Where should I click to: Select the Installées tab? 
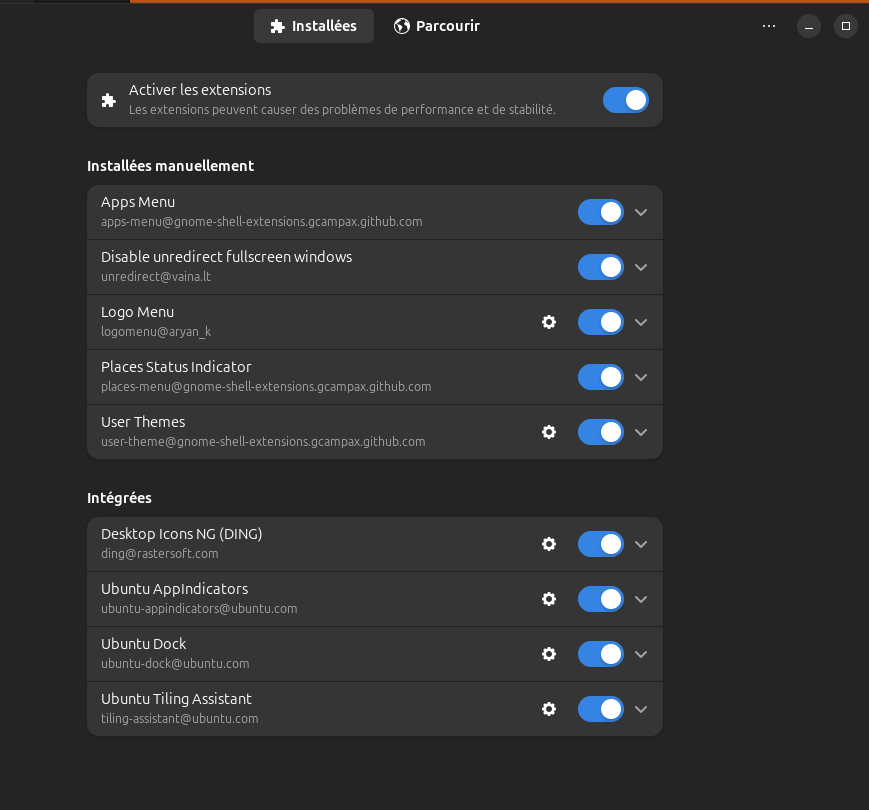[x=314, y=26]
